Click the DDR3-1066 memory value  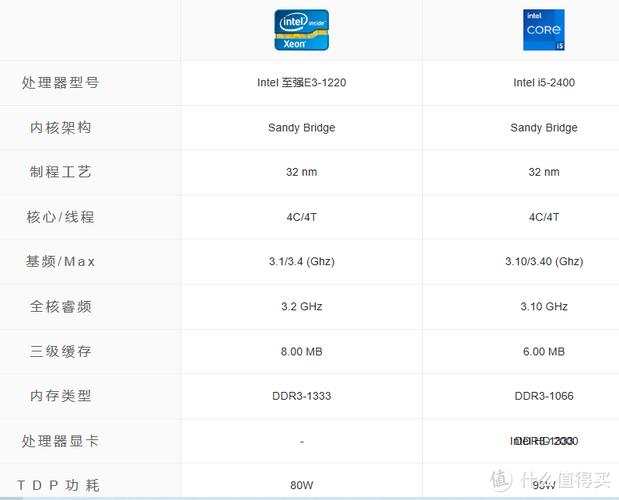pyautogui.click(x=543, y=396)
